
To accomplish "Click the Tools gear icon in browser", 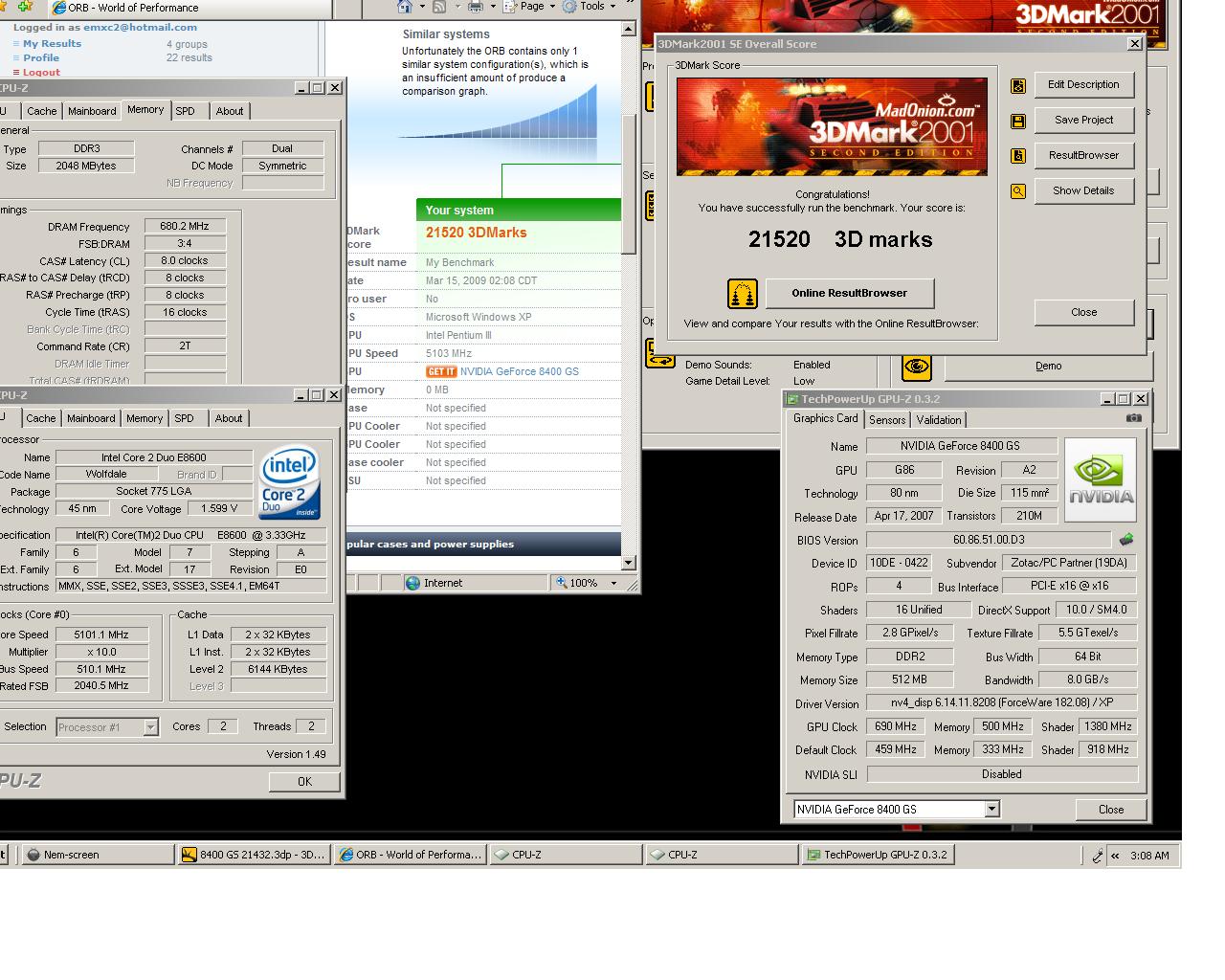I will [x=569, y=7].
